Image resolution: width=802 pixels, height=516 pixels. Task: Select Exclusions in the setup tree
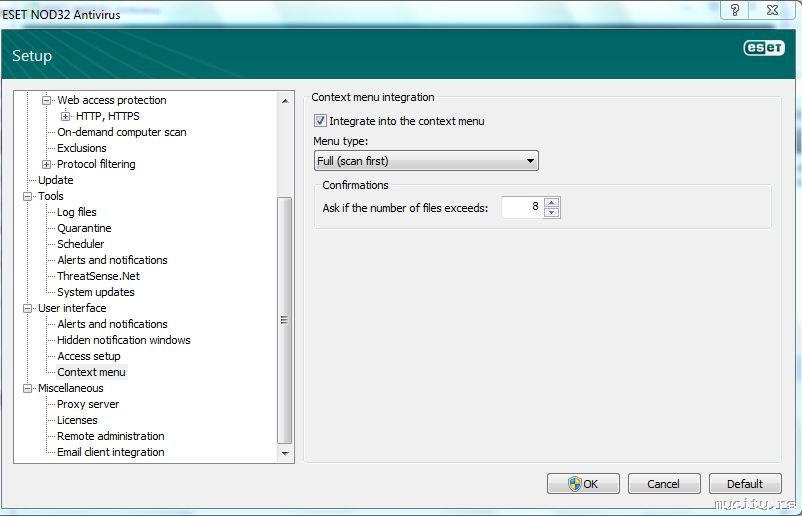point(82,148)
